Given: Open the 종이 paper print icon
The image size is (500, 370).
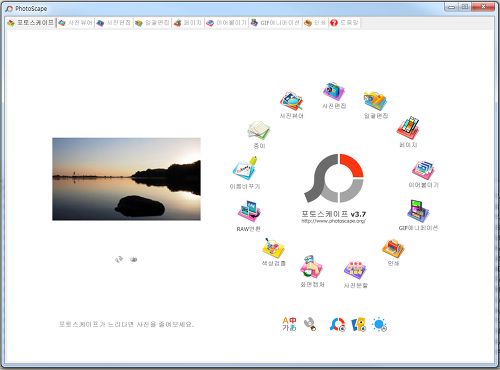Looking at the screenshot, I should pyautogui.click(x=259, y=130).
